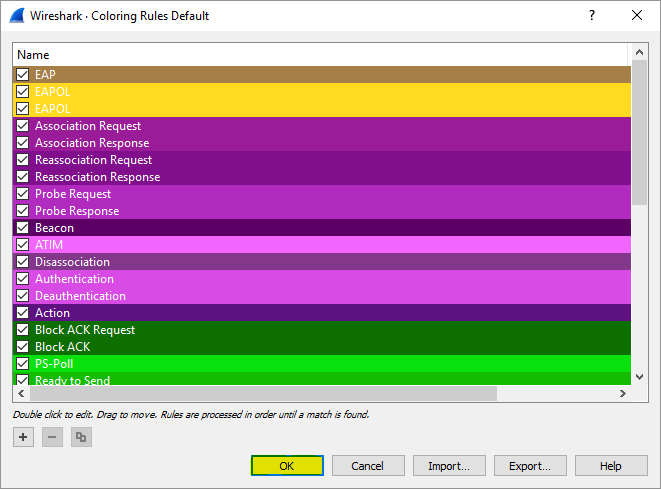Viewport: 661px width, 489px height.
Task: Click the Export... button
Action: 530,466
